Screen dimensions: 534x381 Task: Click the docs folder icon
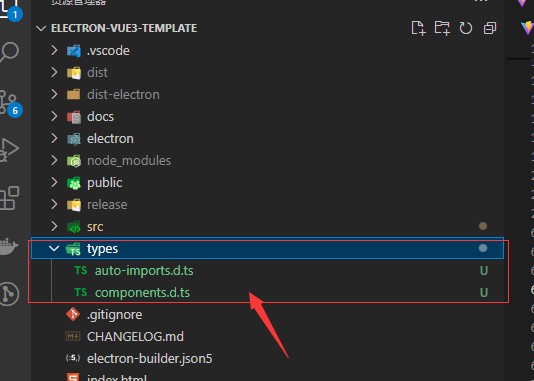(x=74, y=117)
